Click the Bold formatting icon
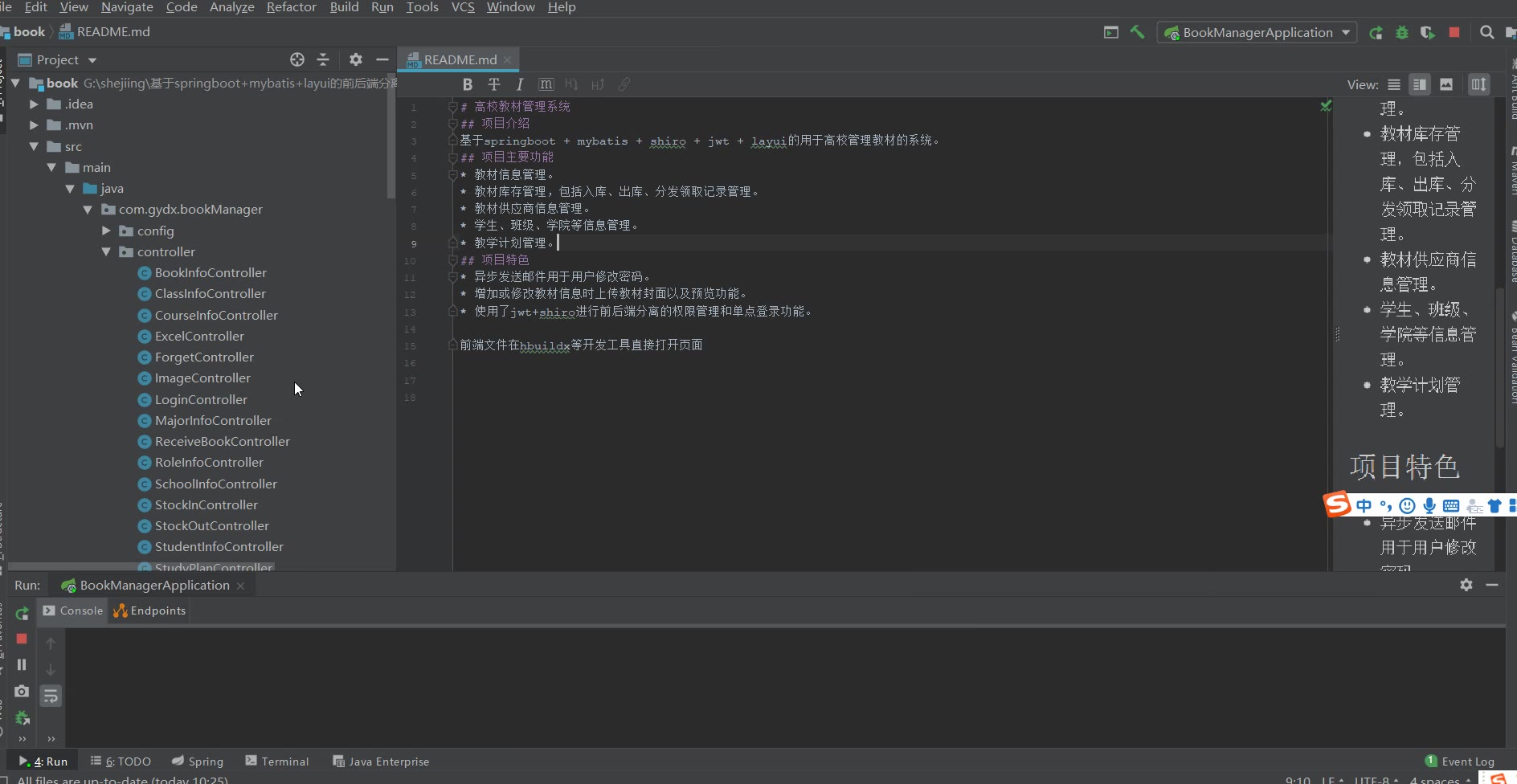1517x784 pixels. point(468,84)
